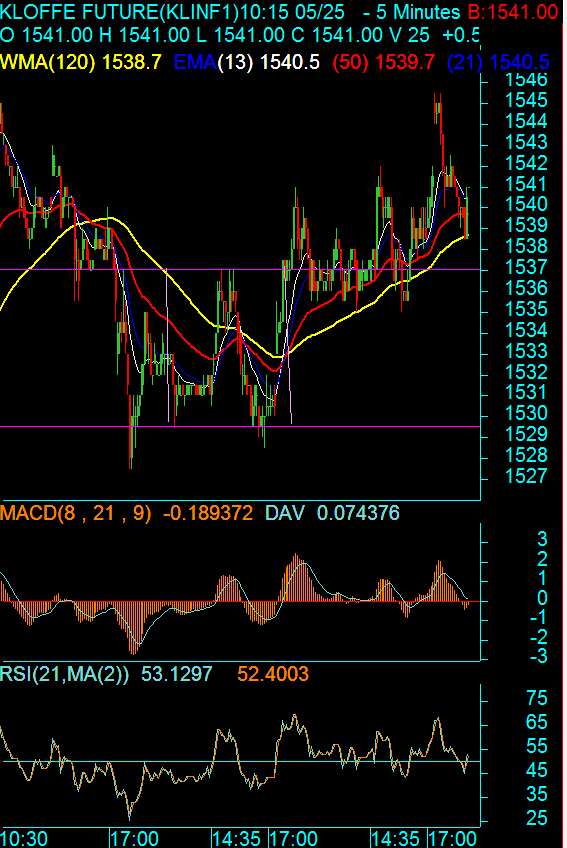Click the EMA(13) indicator label
The image size is (567, 848).
[x=213, y=62]
